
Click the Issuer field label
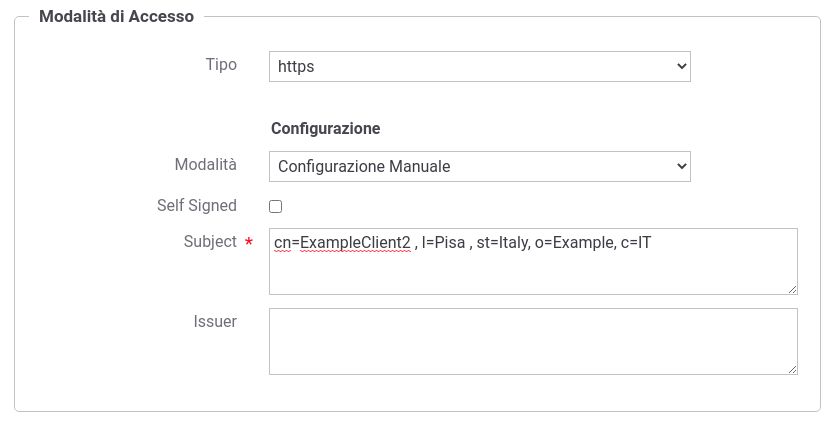click(x=215, y=321)
